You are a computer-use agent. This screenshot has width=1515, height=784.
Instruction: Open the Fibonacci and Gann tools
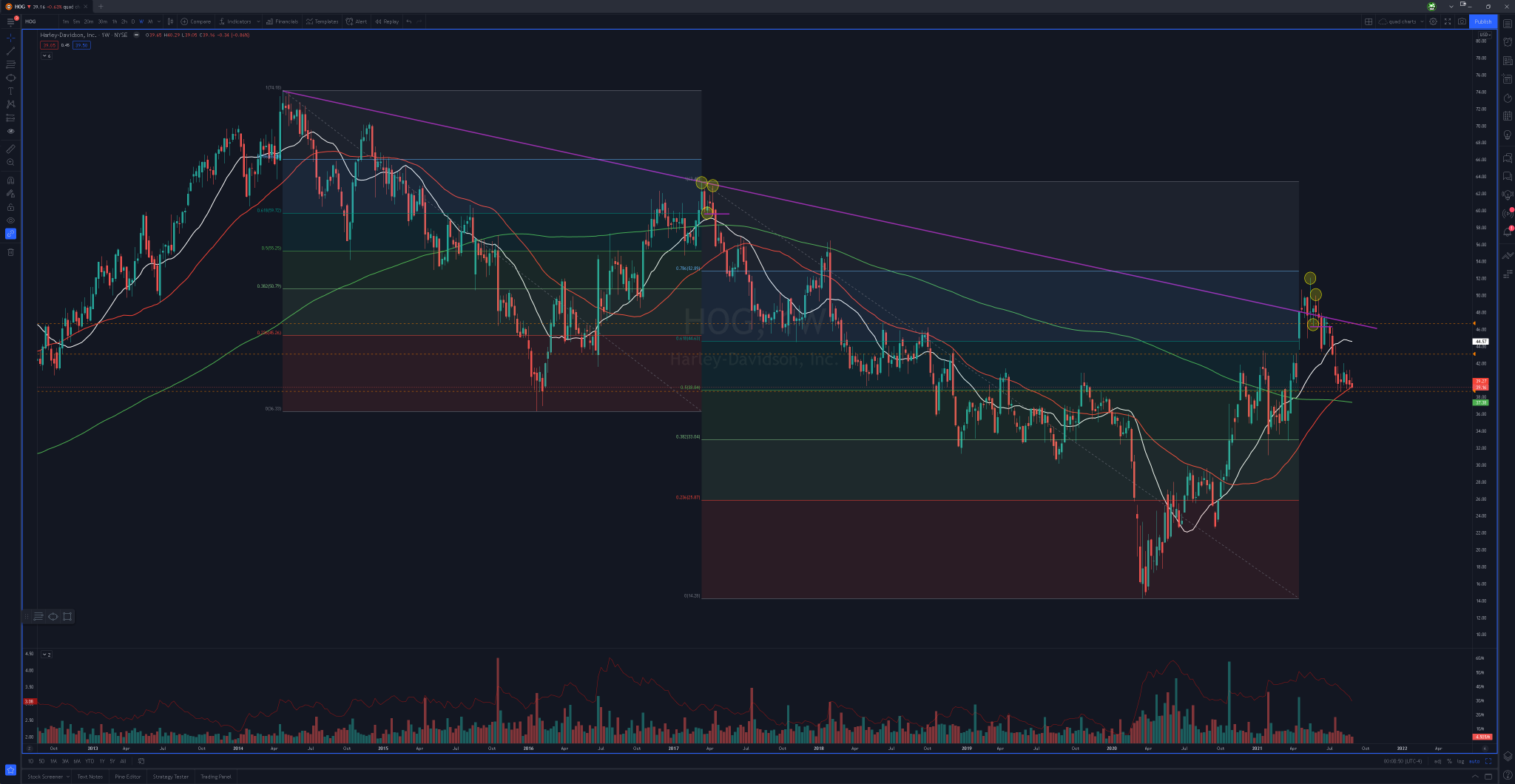10,64
